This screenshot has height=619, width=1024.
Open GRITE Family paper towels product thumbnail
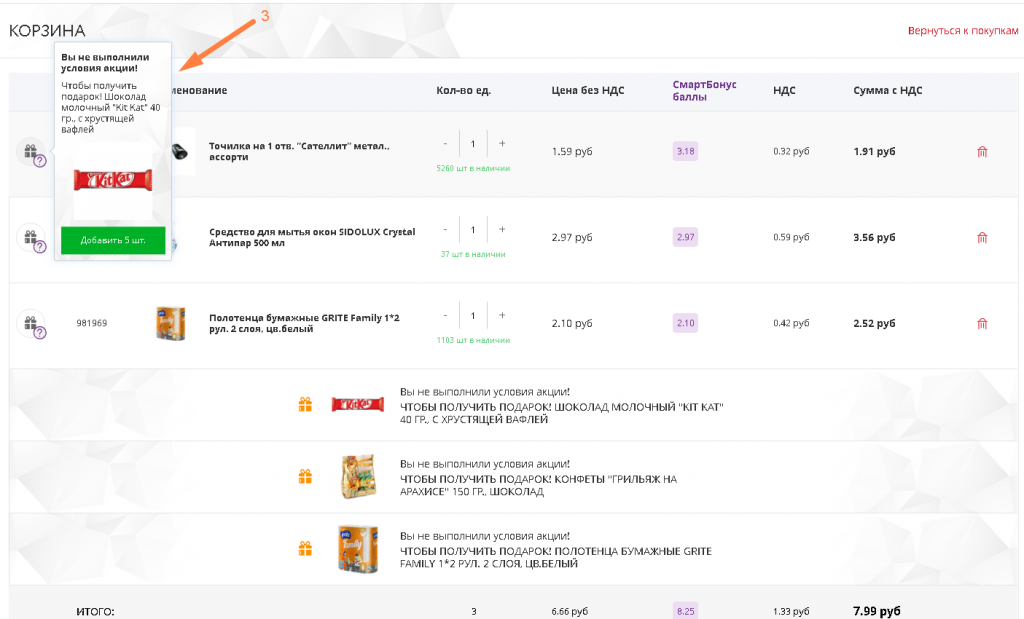point(170,324)
